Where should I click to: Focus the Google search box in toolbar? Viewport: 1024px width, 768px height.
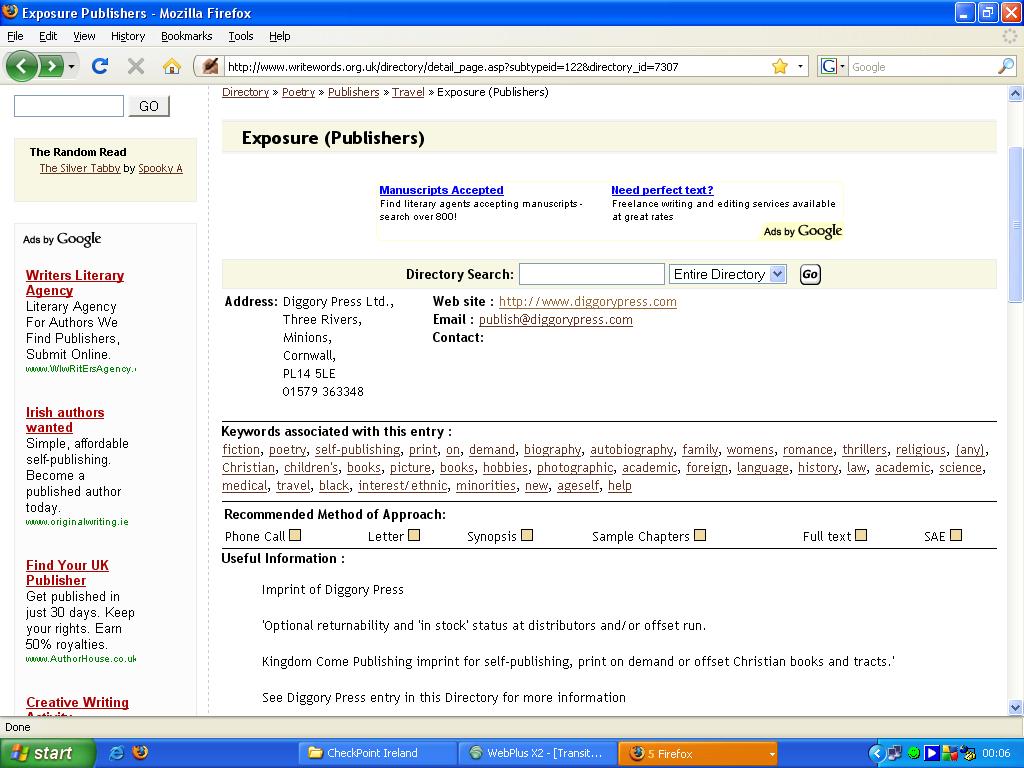click(x=922, y=67)
